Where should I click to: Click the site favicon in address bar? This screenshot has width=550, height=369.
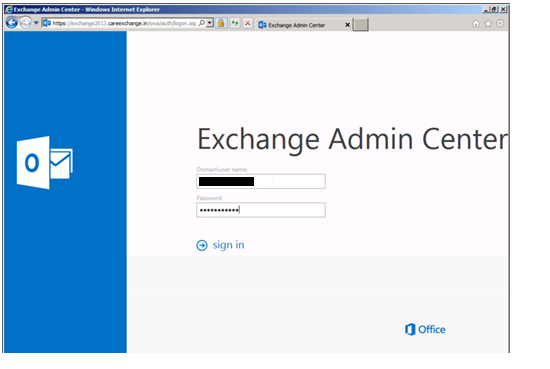[x=47, y=23]
